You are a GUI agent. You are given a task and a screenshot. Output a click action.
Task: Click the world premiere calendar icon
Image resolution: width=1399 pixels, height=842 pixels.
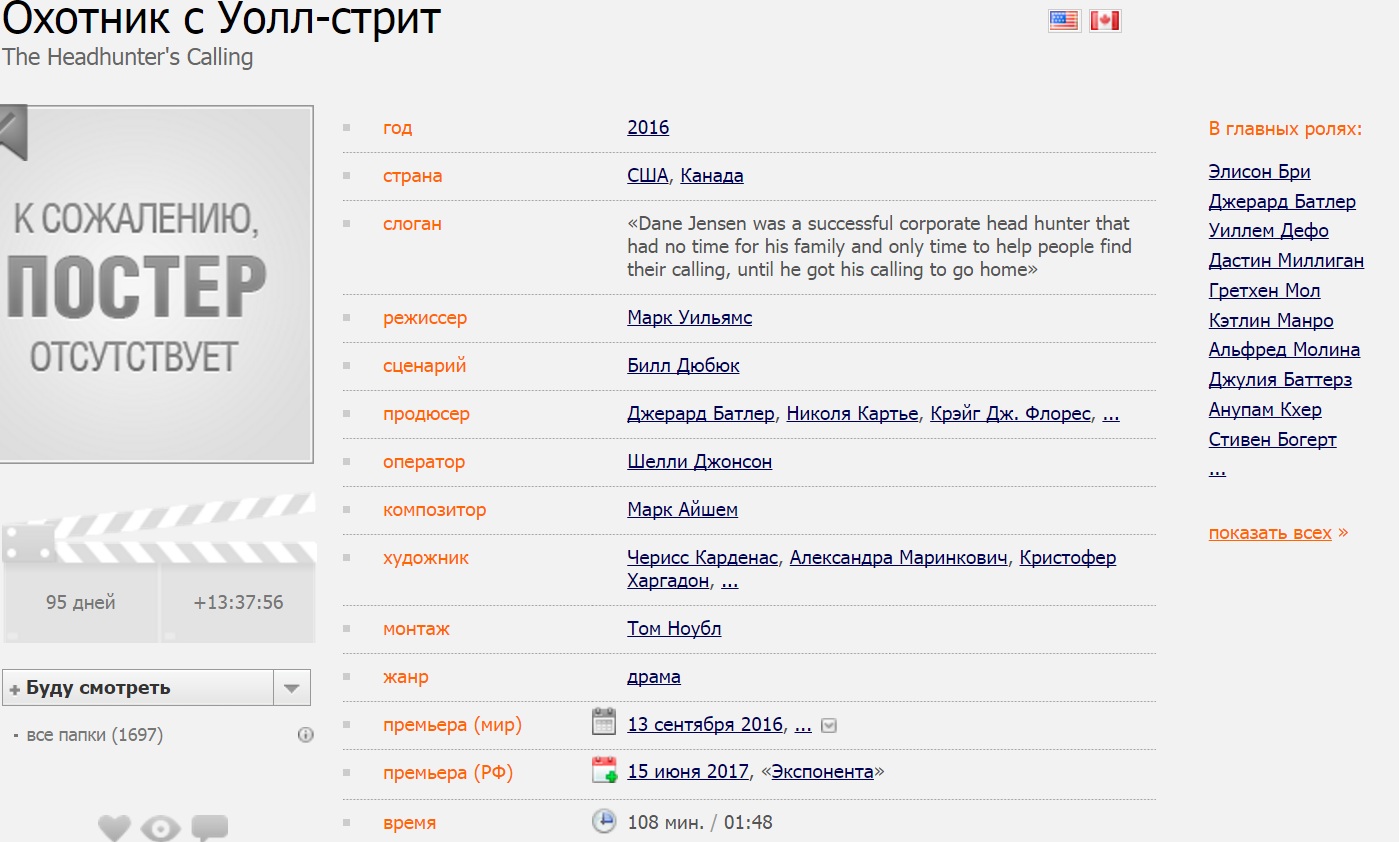604,722
